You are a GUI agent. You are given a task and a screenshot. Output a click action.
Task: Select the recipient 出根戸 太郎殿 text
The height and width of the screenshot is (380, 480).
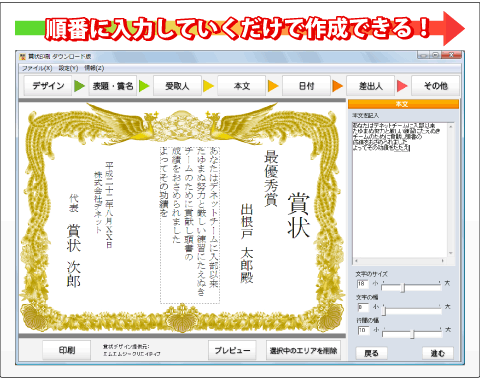coord(247,244)
